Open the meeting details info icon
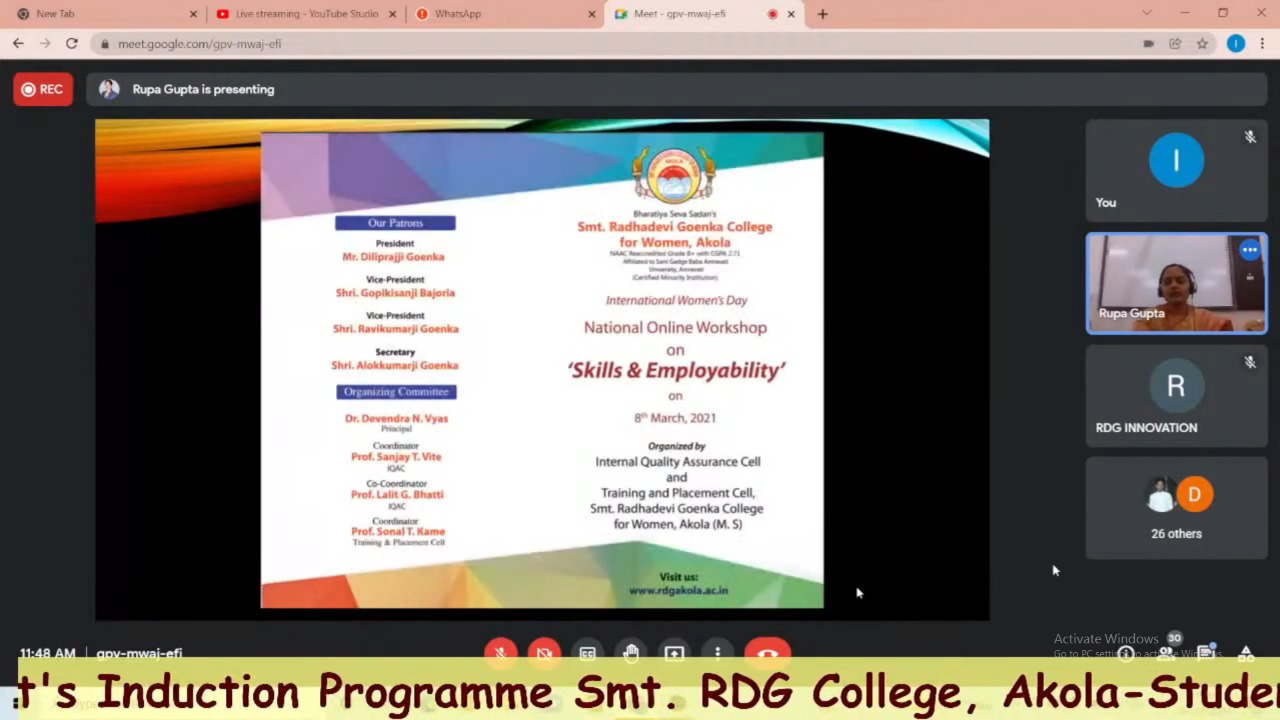 1127,654
